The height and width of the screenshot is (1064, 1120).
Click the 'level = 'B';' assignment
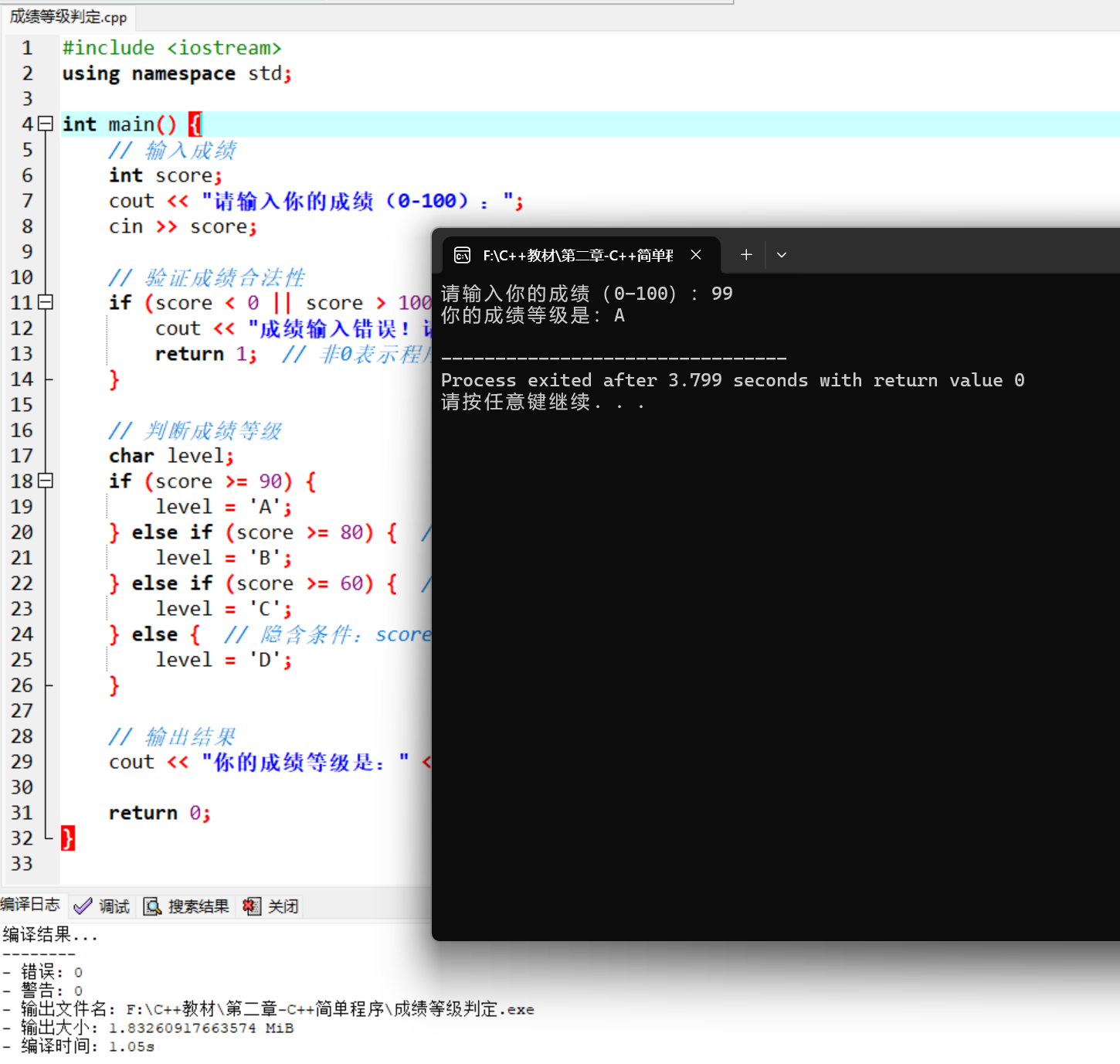coord(224,558)
